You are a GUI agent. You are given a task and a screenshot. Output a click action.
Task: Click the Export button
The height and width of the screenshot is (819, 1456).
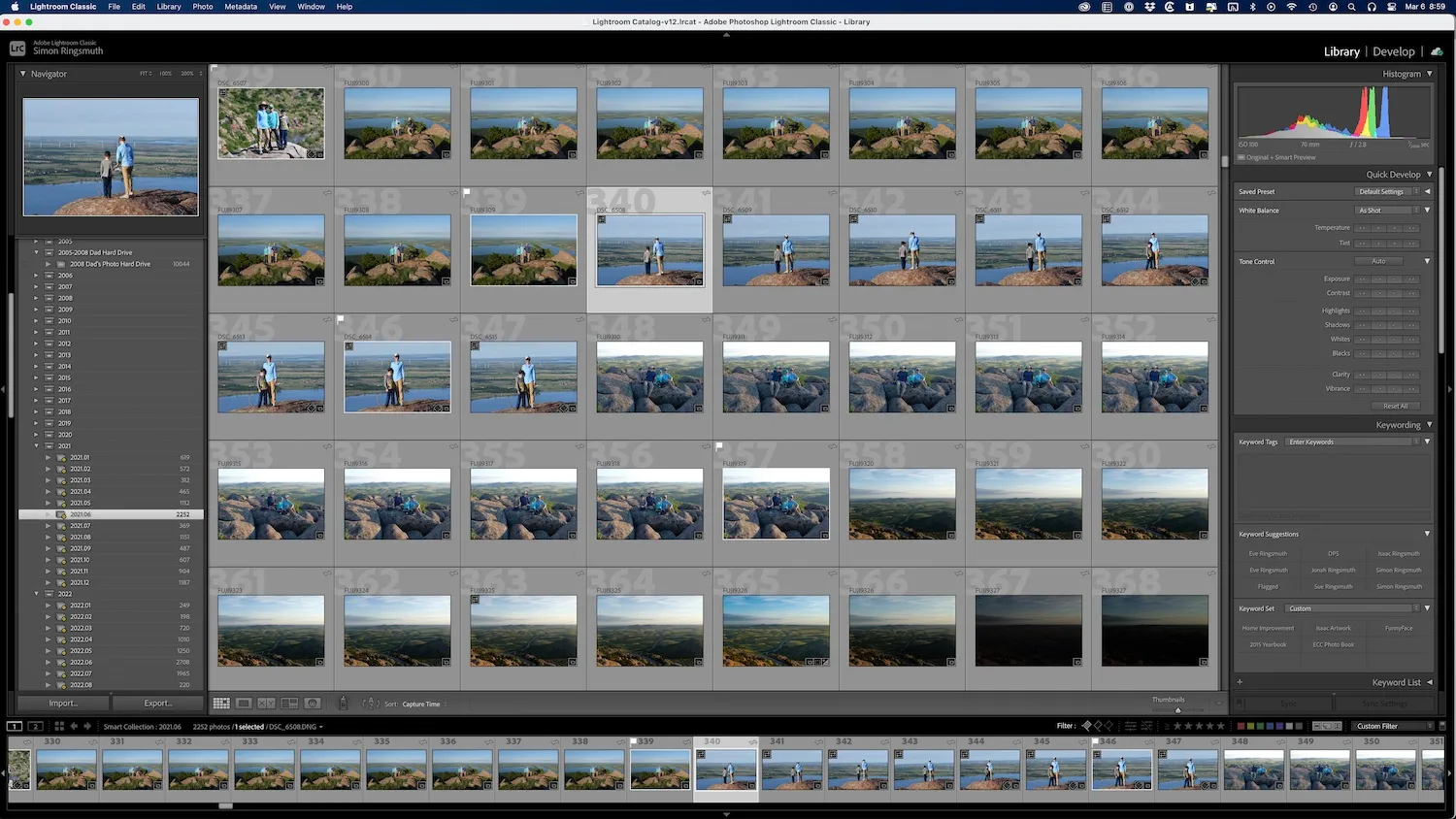(158, 704)
